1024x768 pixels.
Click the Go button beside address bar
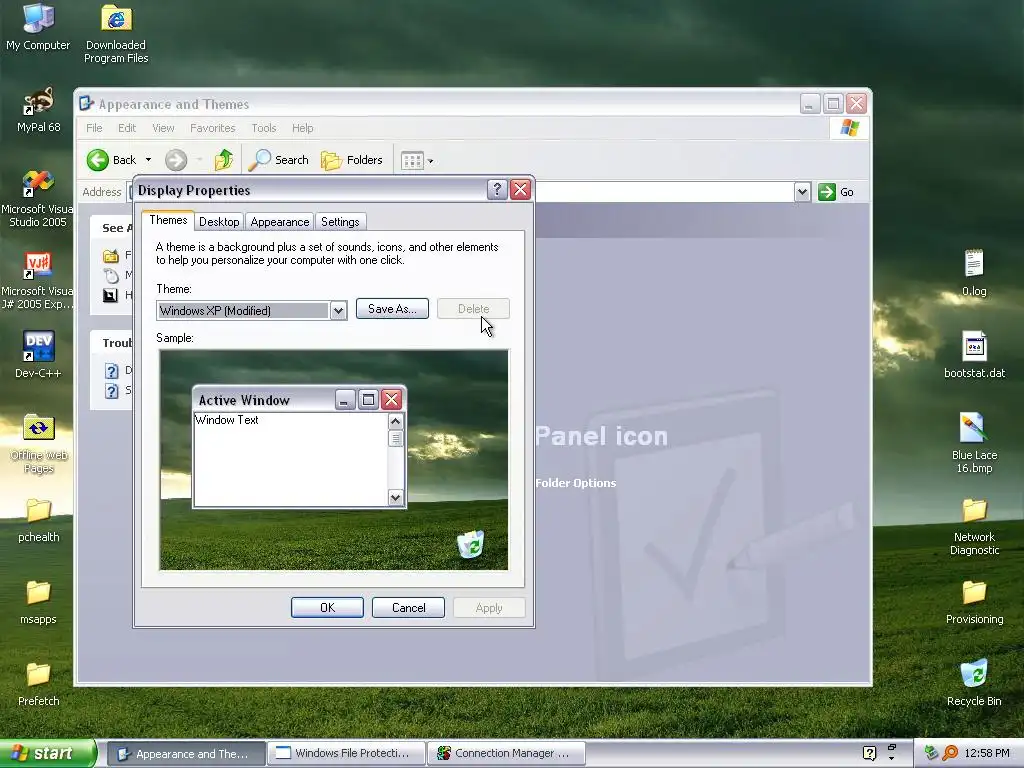coord(837,192)
